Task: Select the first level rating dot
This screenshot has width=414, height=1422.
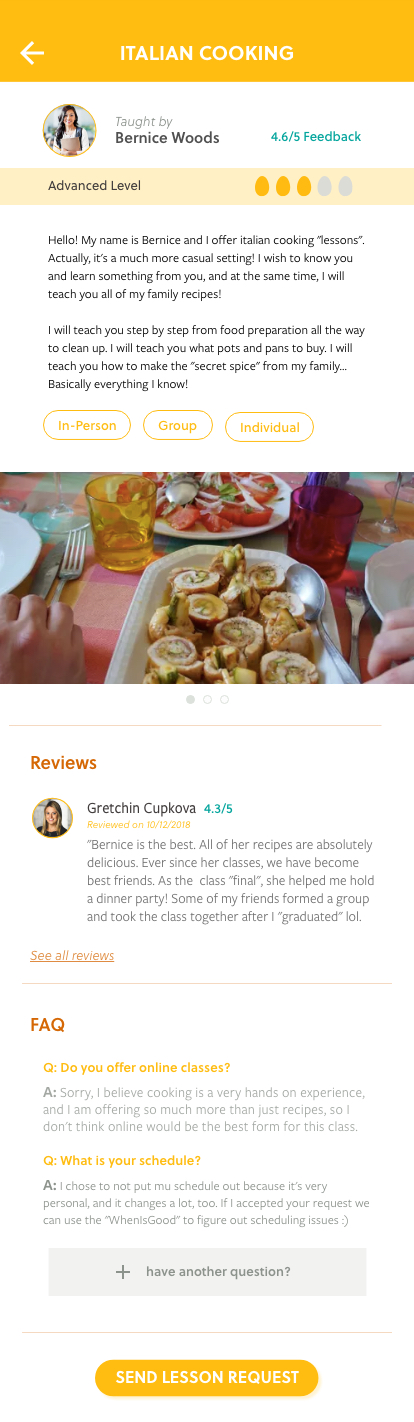Action: [x=262, y=186]
